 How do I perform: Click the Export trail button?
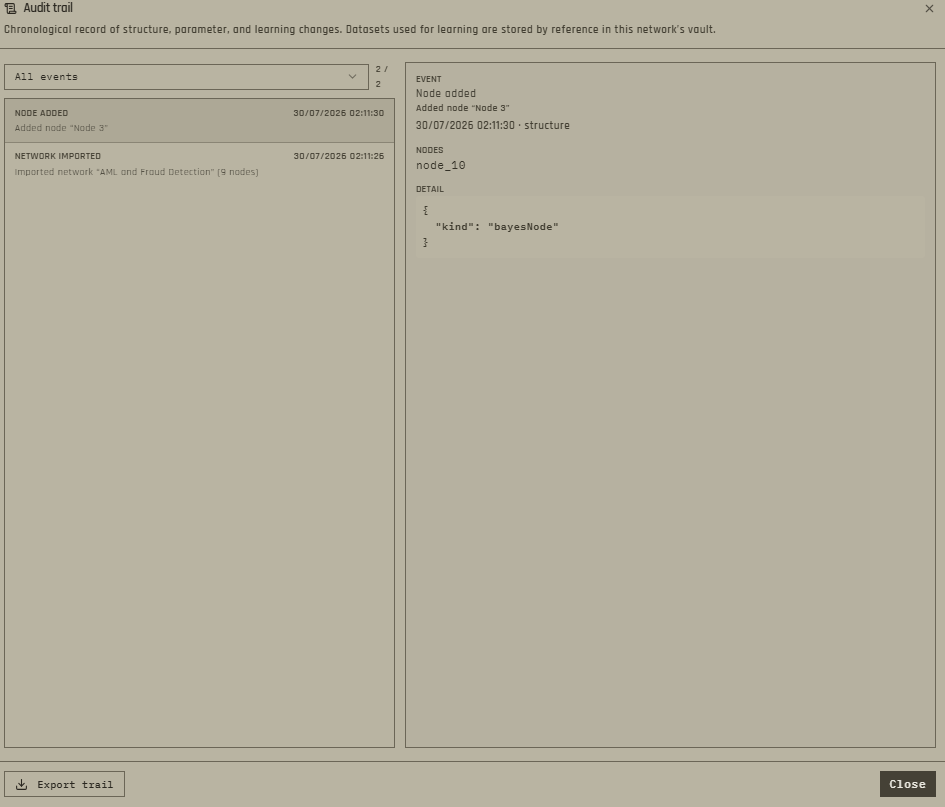point(64,784)
